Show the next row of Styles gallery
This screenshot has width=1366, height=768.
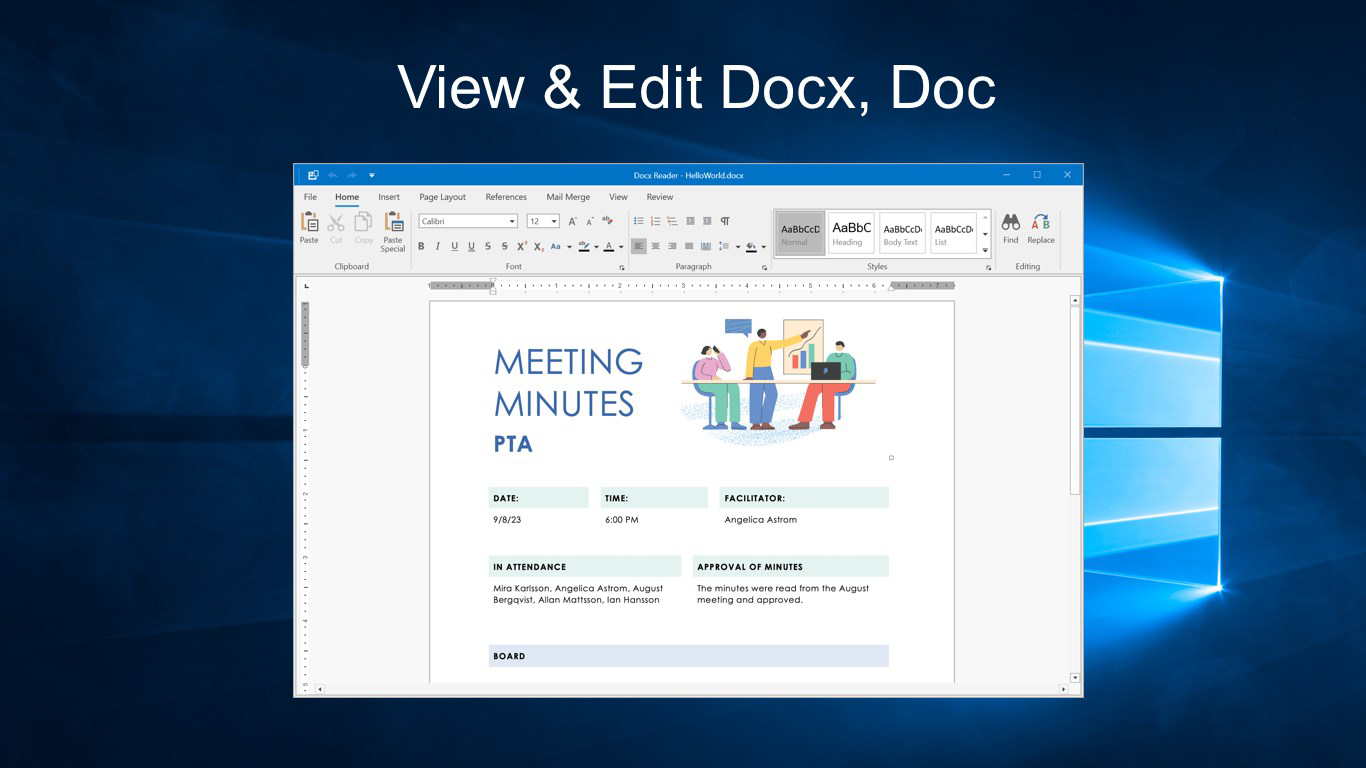[x=985, y=234]
